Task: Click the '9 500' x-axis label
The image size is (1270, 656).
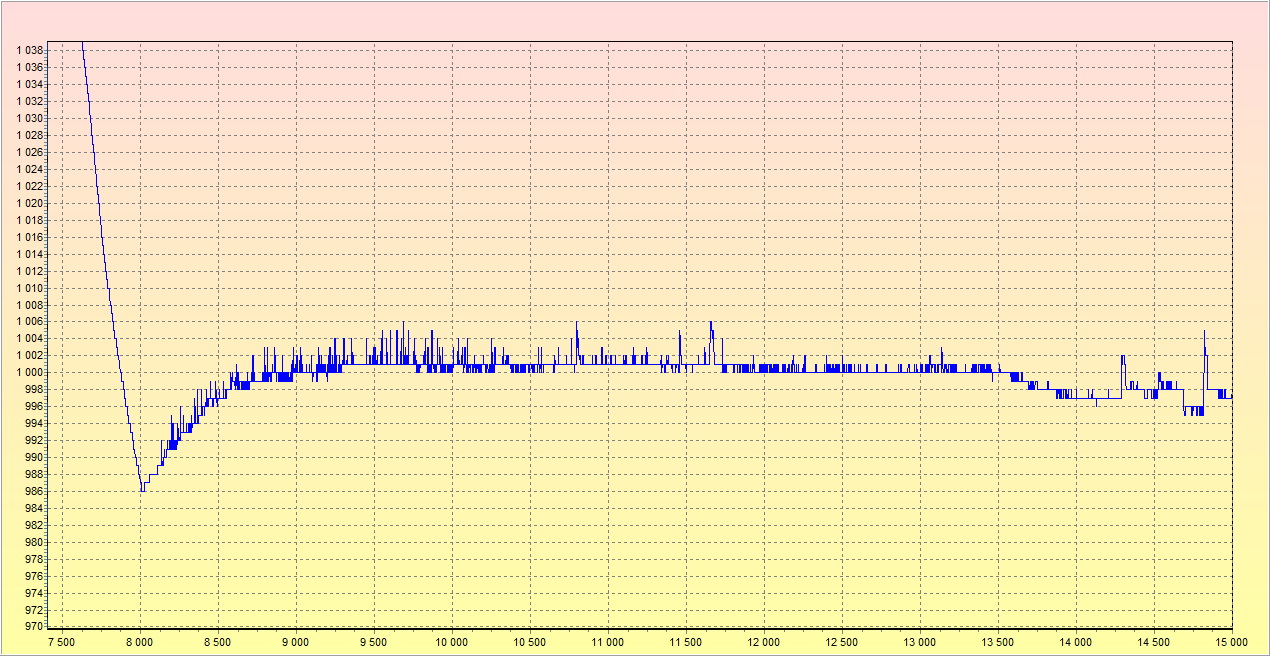Action: (x=374, y=641)
